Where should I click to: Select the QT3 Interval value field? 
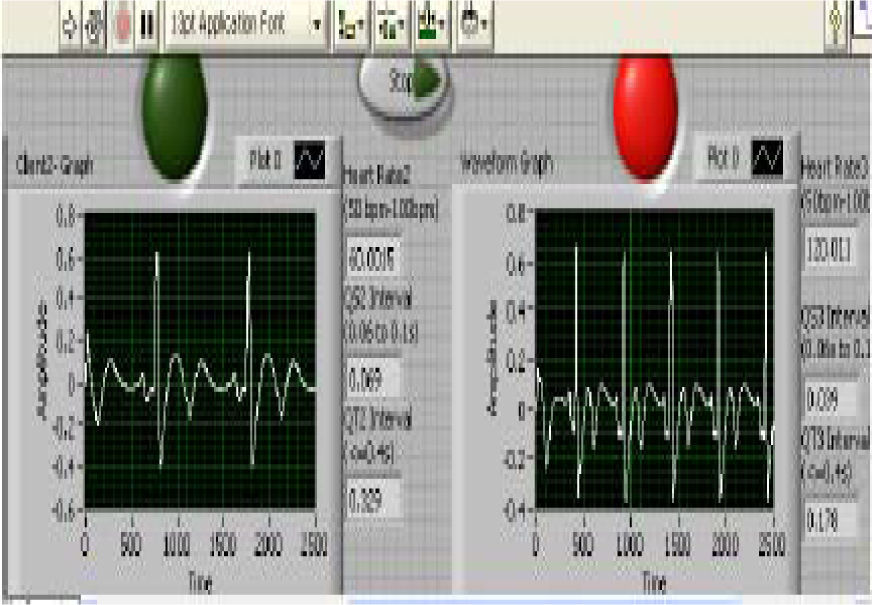(x=830, y=519)
